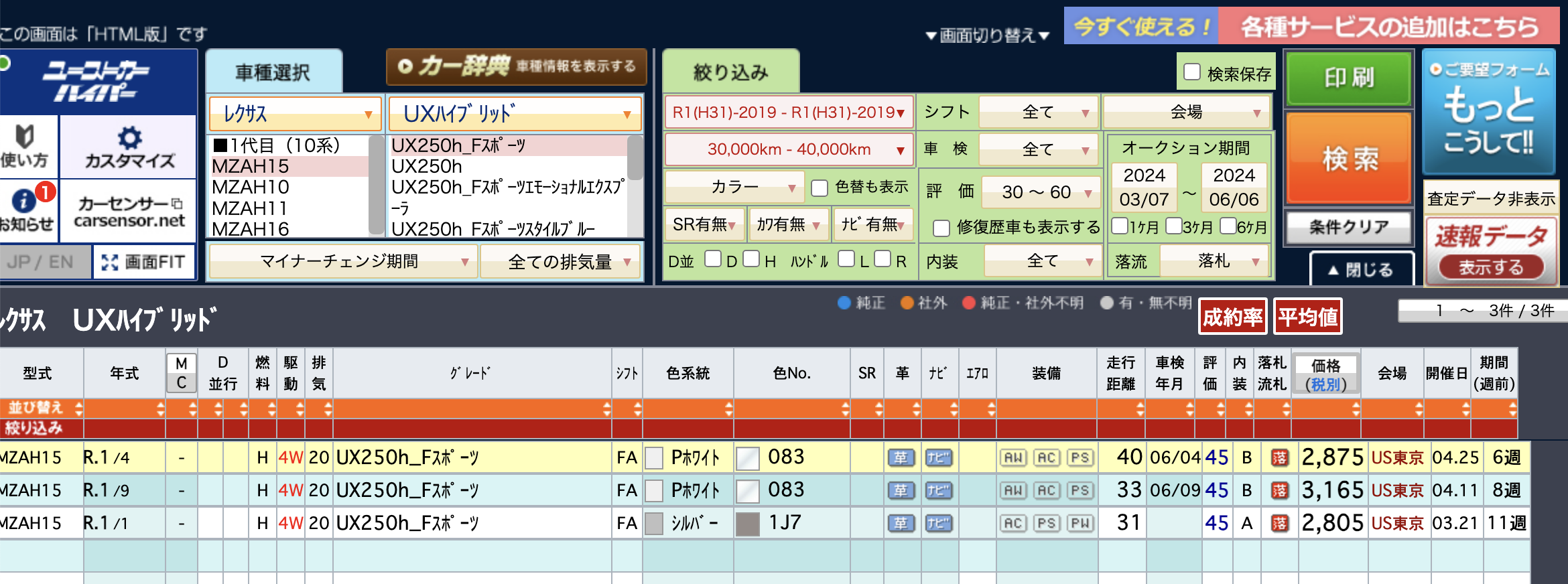Open the 評価 30～60 dropdown
The width and height of the screenshot is (1568, 584).
pos(1040,193)
